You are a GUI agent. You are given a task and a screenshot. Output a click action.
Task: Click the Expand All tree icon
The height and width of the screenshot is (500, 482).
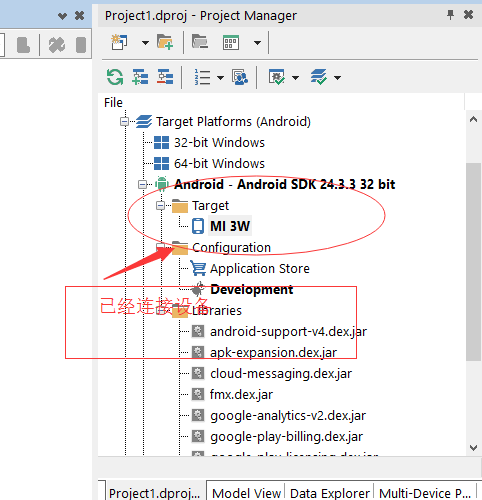[x=140, y=77]
